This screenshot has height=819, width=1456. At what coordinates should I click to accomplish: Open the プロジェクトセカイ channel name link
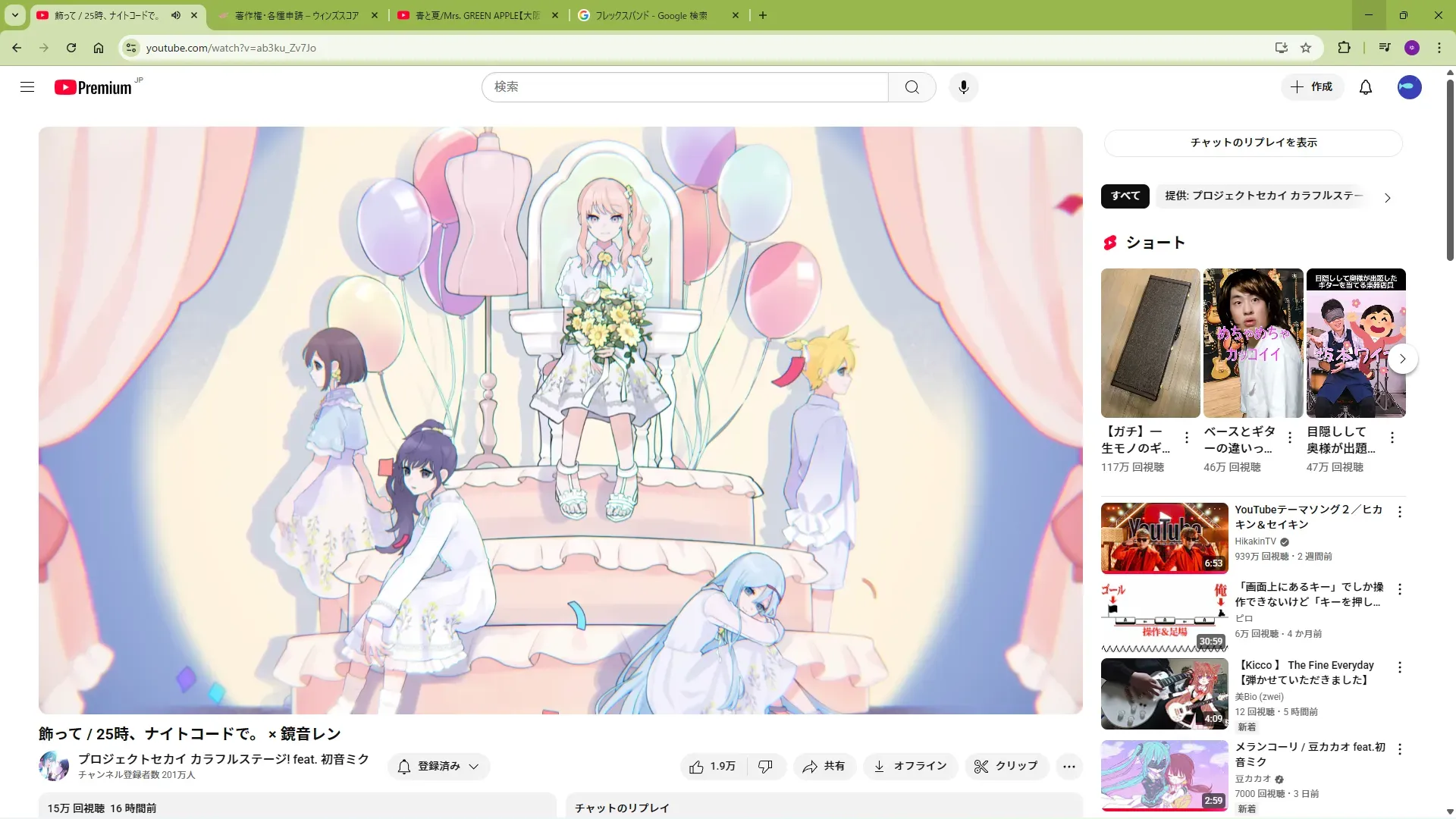point(223,759)
